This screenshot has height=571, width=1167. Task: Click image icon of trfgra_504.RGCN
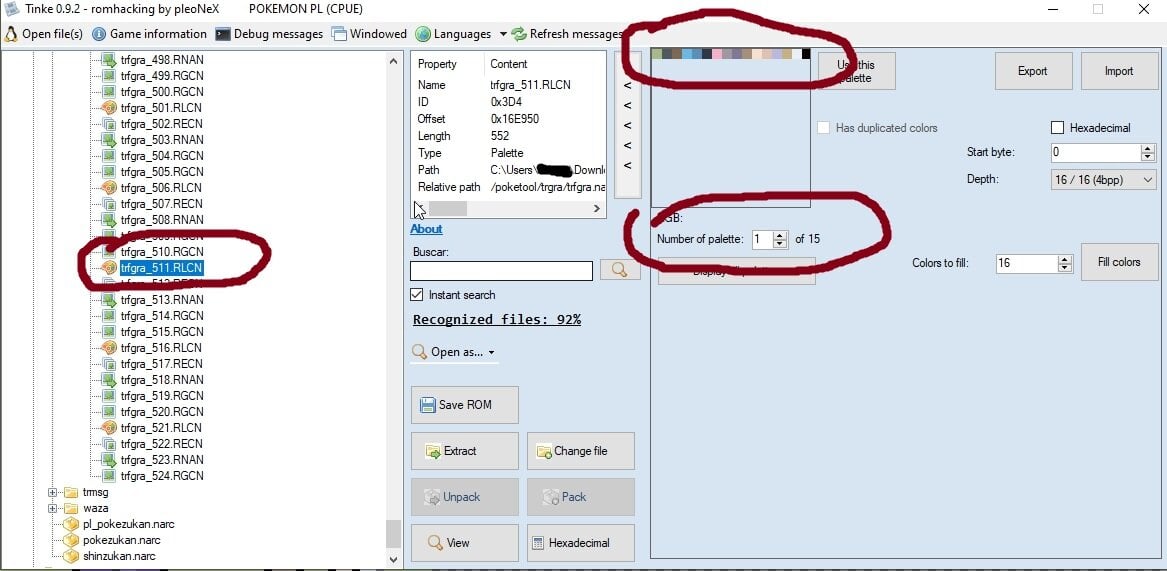click(109, 156)
